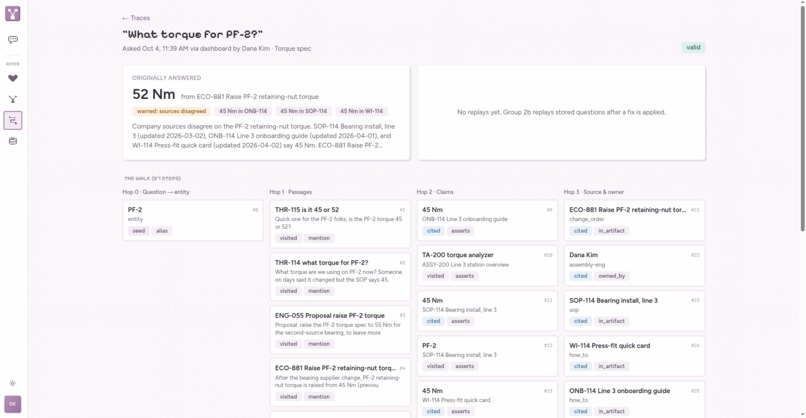Click the 'Hop 2 · Claims' column header
The image size is (806, 418).
click(435, 192)
